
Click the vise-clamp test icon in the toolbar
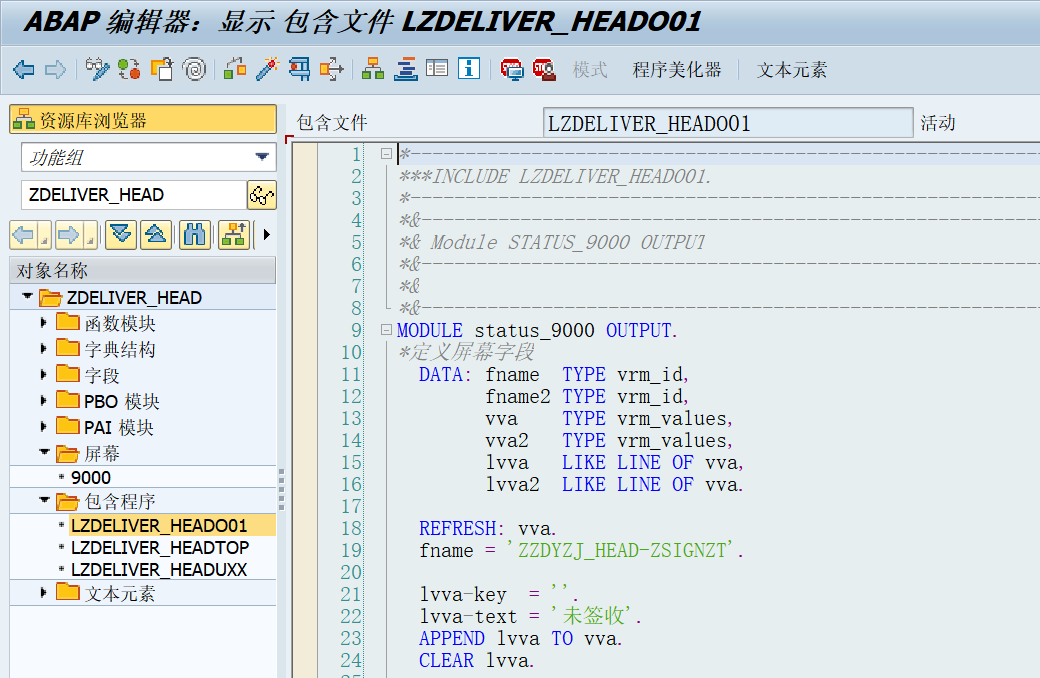point(299,69)
